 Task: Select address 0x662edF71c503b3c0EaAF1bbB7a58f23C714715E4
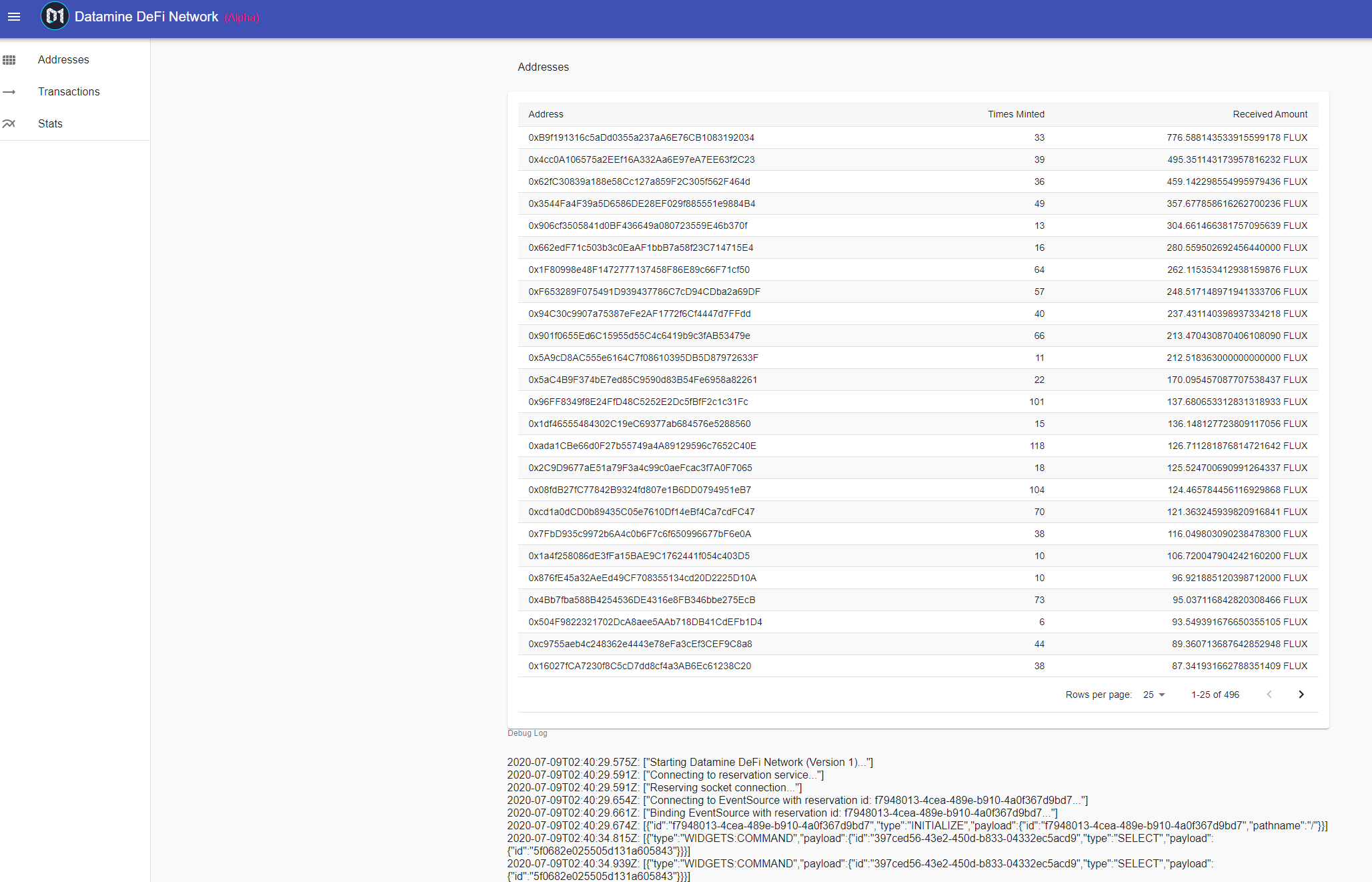coord(641,248)
